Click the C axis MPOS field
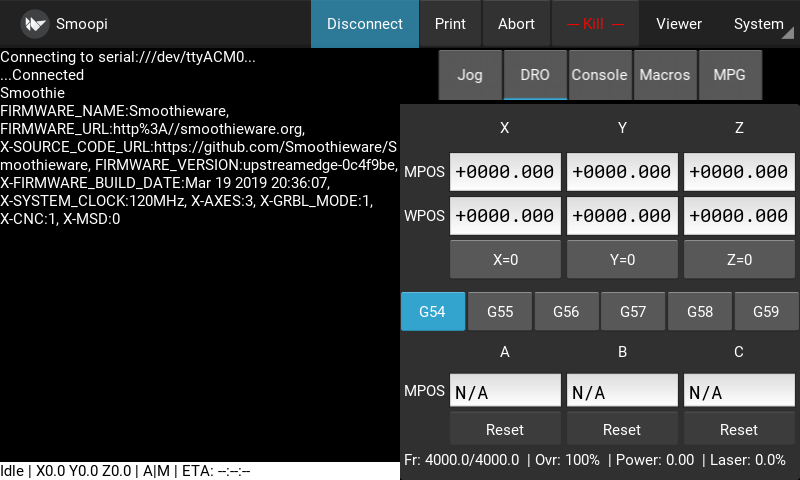 [x=739, y=391]
